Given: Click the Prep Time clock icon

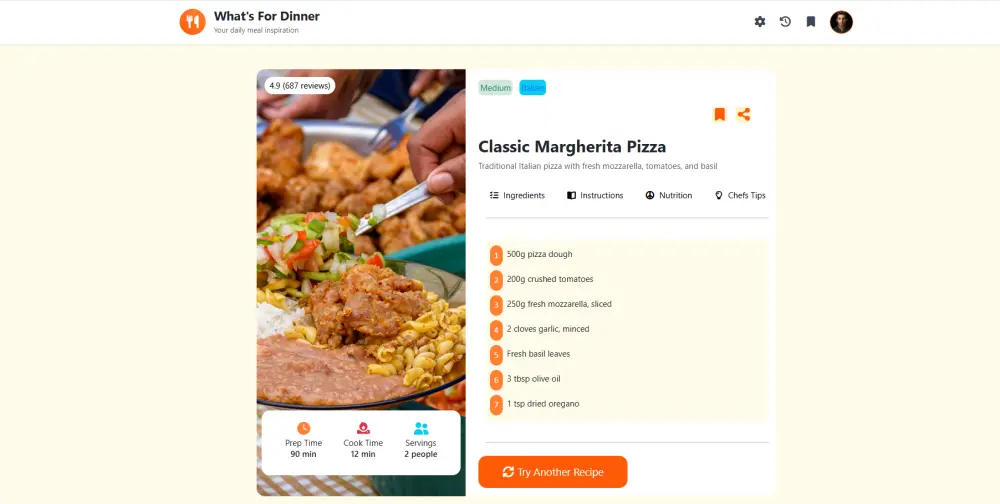Looking at the screenshot, I should 304,428.
